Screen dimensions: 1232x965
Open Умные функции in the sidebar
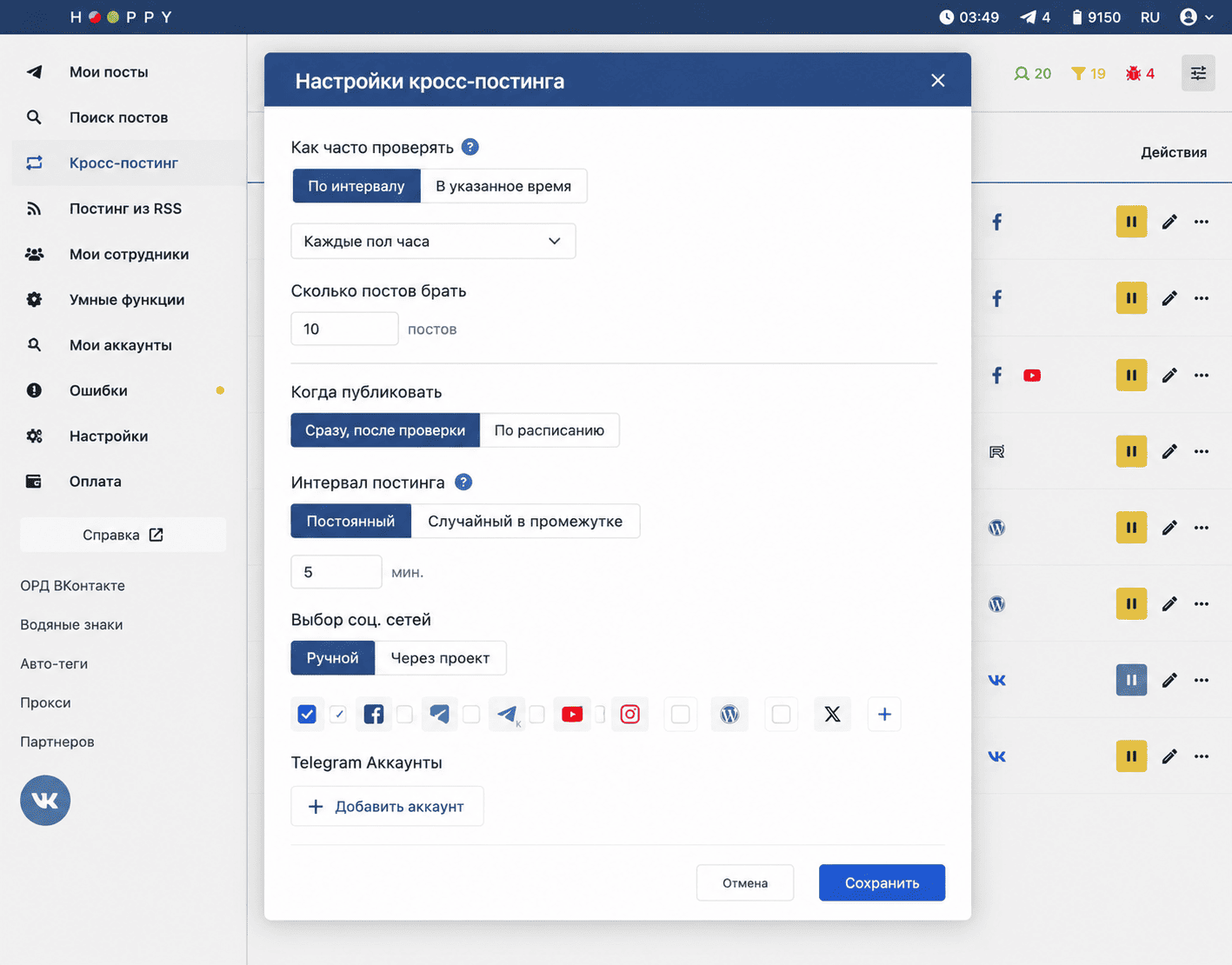[129, 299]
